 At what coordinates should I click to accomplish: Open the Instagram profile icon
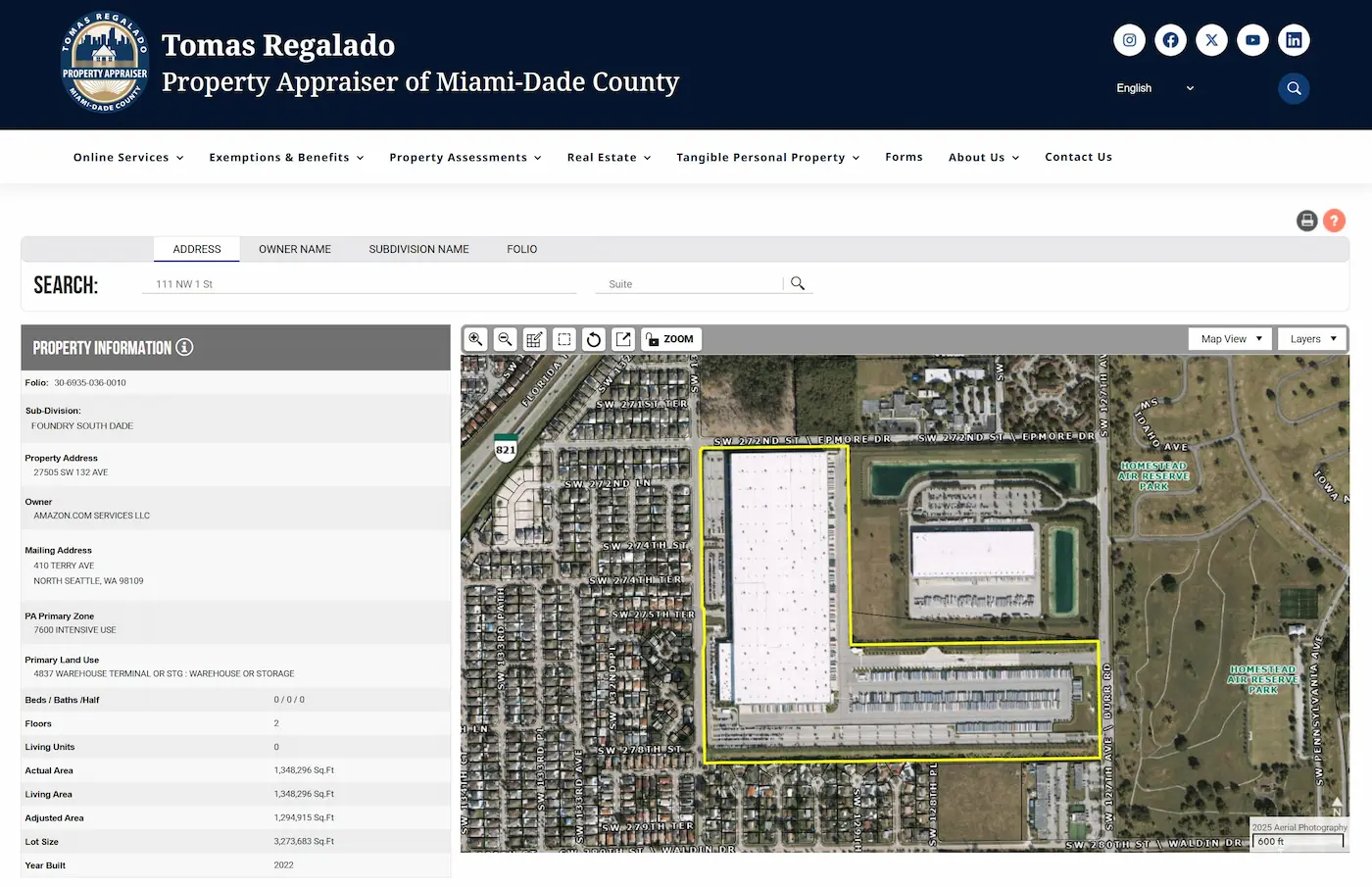pos(1130,40)
